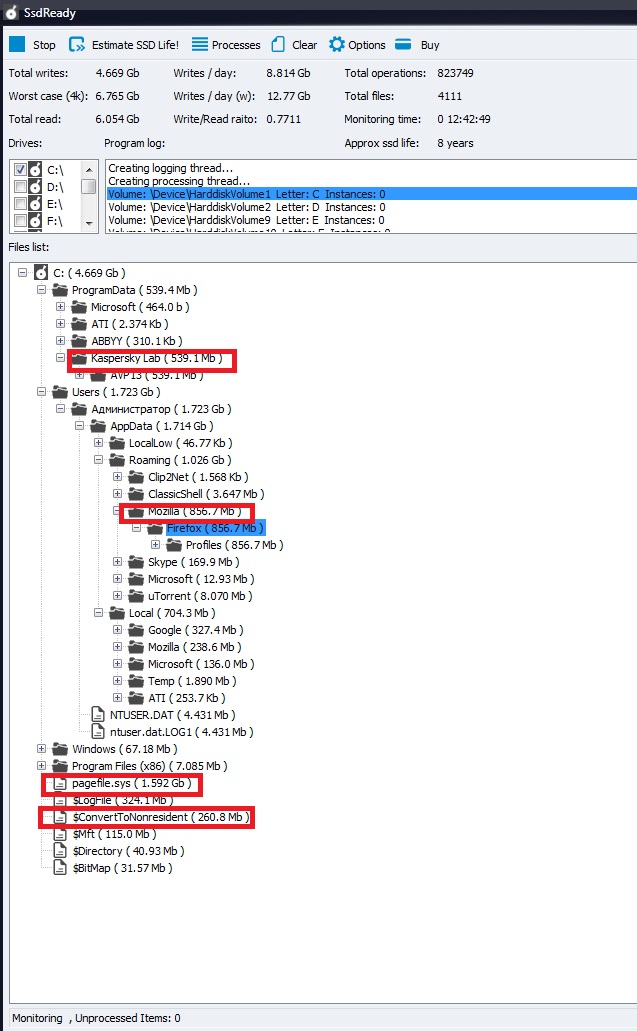
Task: Collapse the C: root node
Action: pyautogui.click(x=22, y=272)
